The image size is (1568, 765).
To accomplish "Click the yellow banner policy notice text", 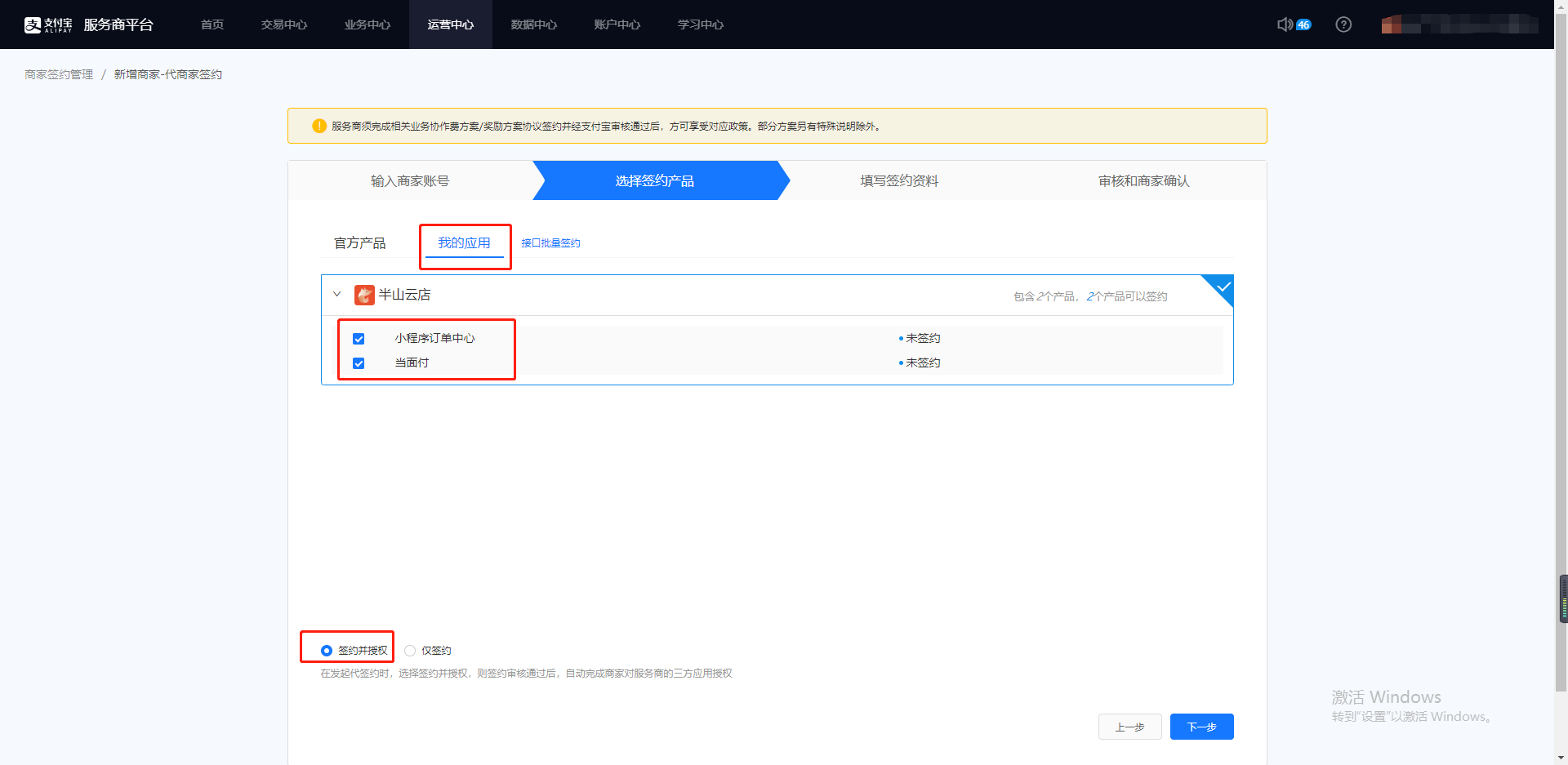I will click(x=607, y=127).
